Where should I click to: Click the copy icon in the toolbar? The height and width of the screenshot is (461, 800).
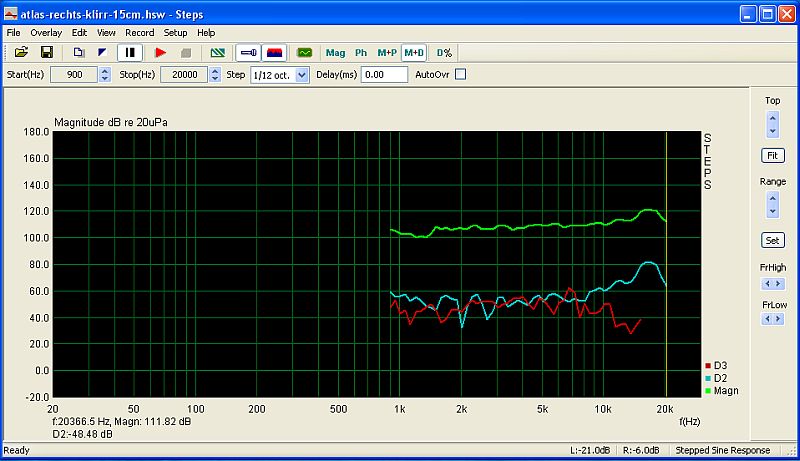(x=79, y=52)
